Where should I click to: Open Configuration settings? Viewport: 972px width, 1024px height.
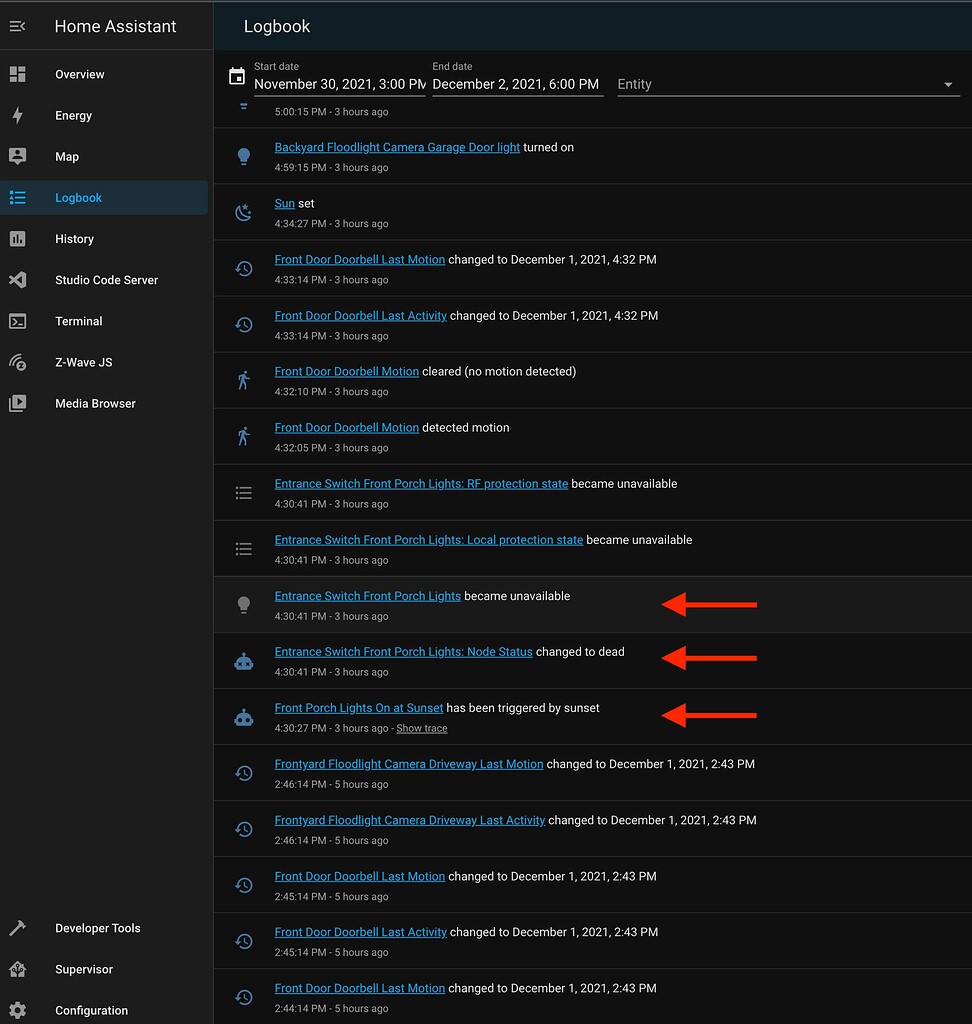17,1010
